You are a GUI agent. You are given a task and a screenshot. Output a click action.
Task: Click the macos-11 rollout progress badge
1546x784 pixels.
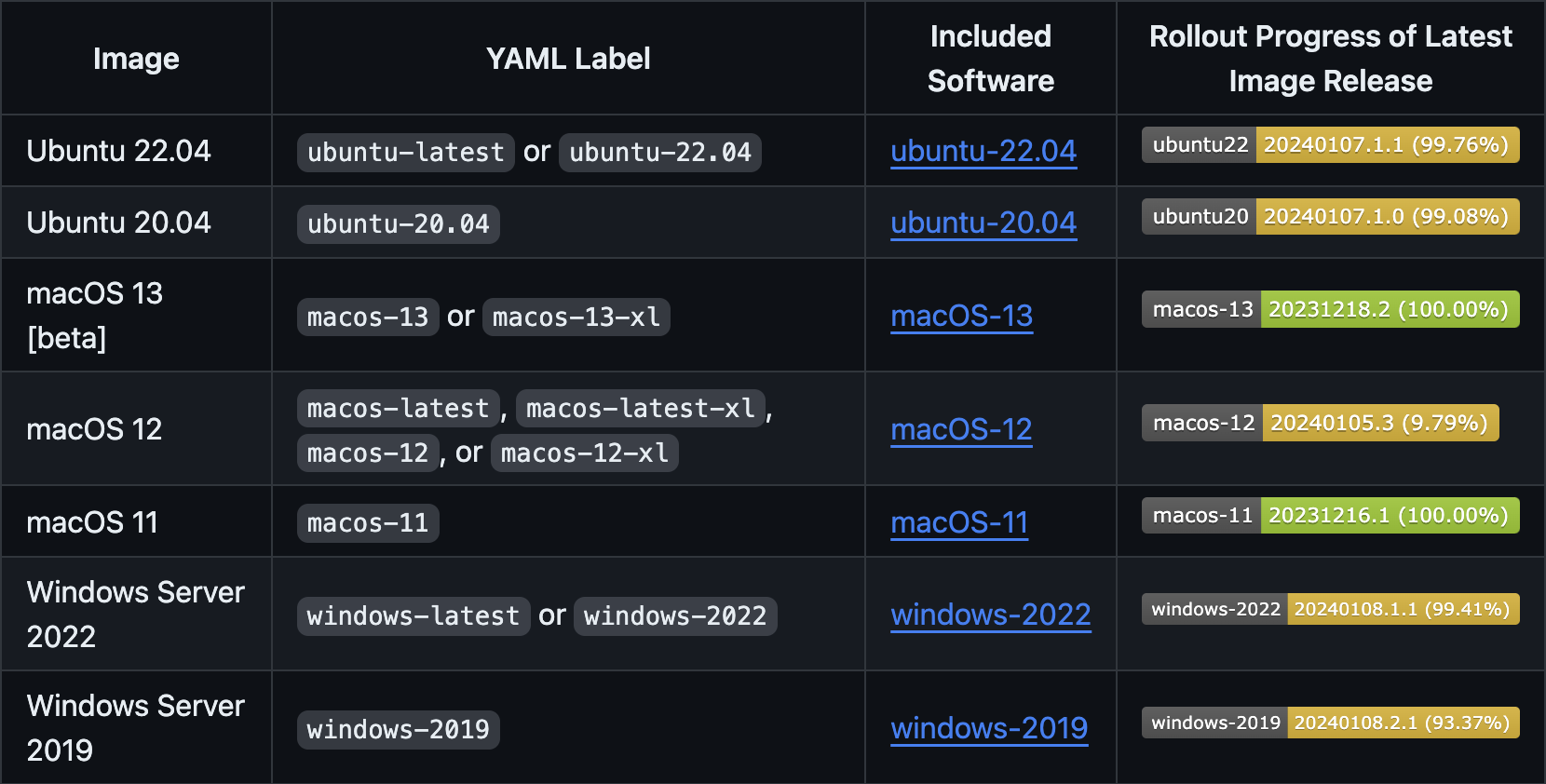pos(1331,515)
